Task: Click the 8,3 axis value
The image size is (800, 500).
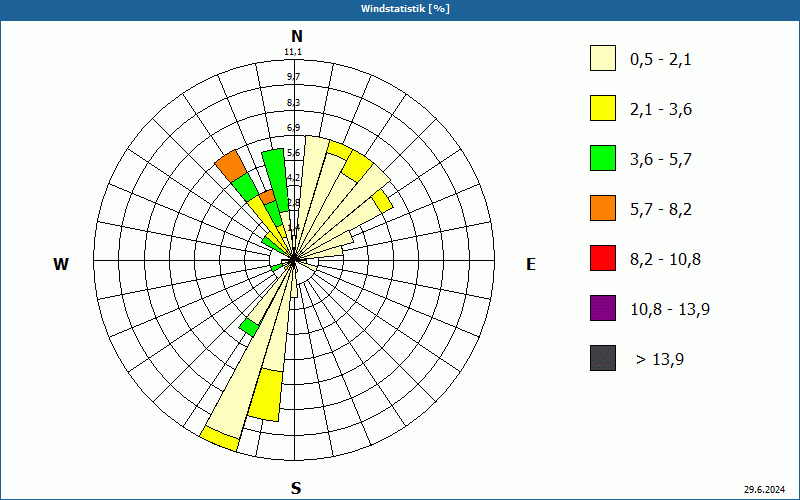Action: point(293,103)
